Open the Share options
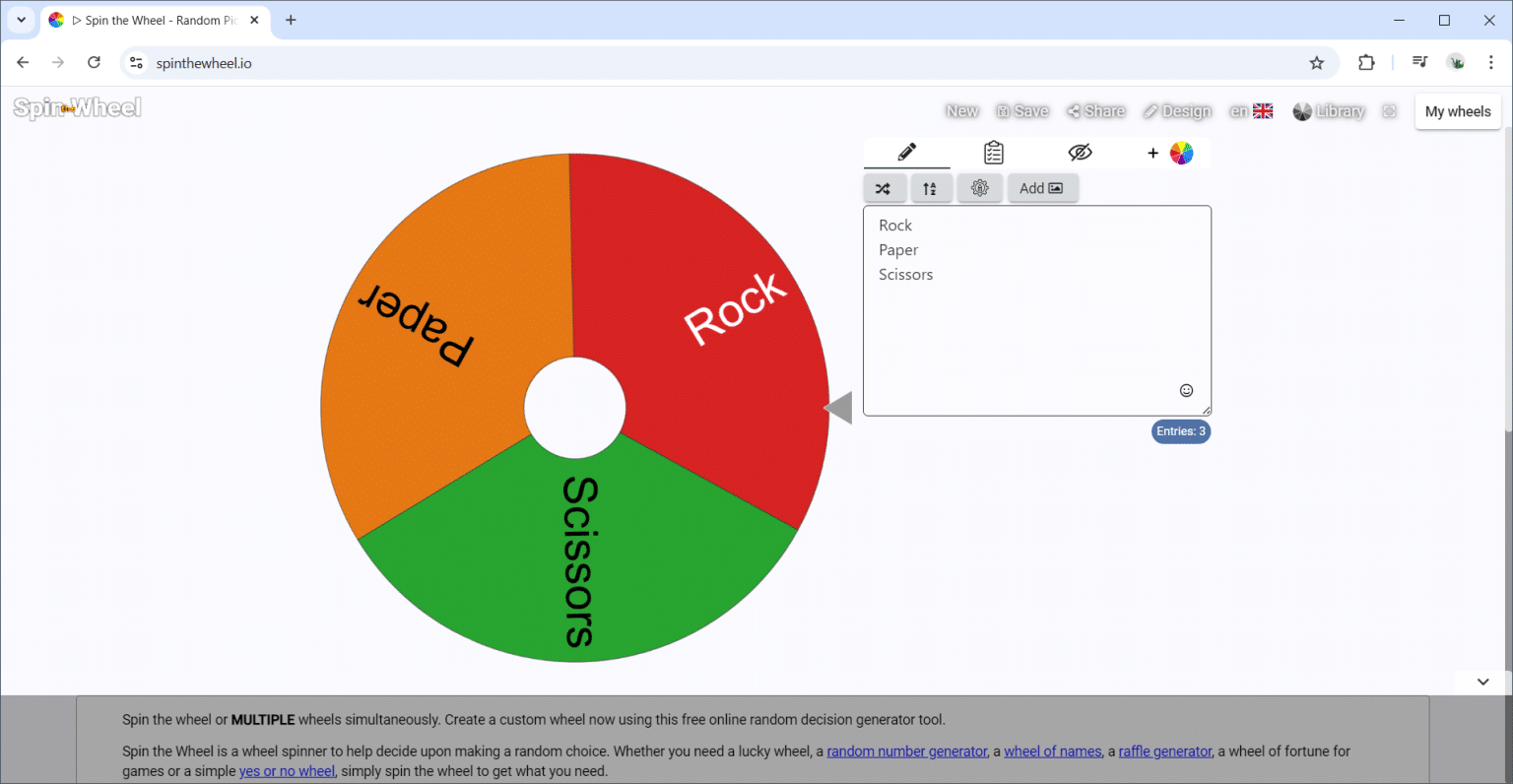 (1095, 110)
